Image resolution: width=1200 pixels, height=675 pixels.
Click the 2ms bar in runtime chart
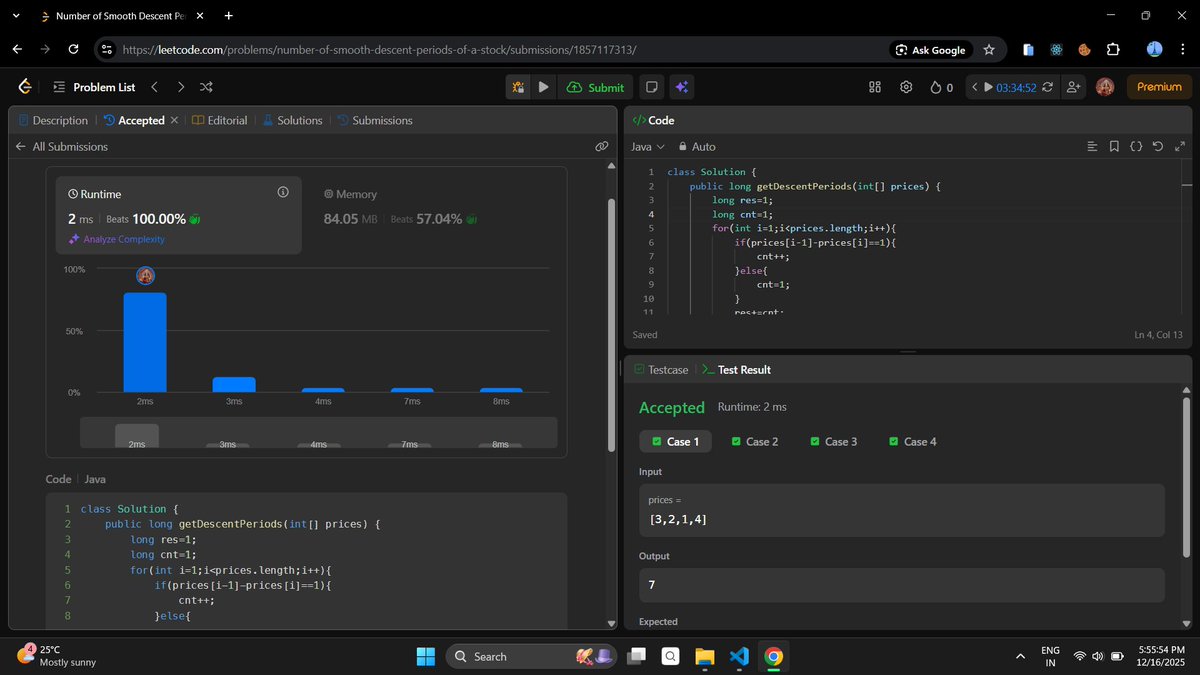coord(145,342)
